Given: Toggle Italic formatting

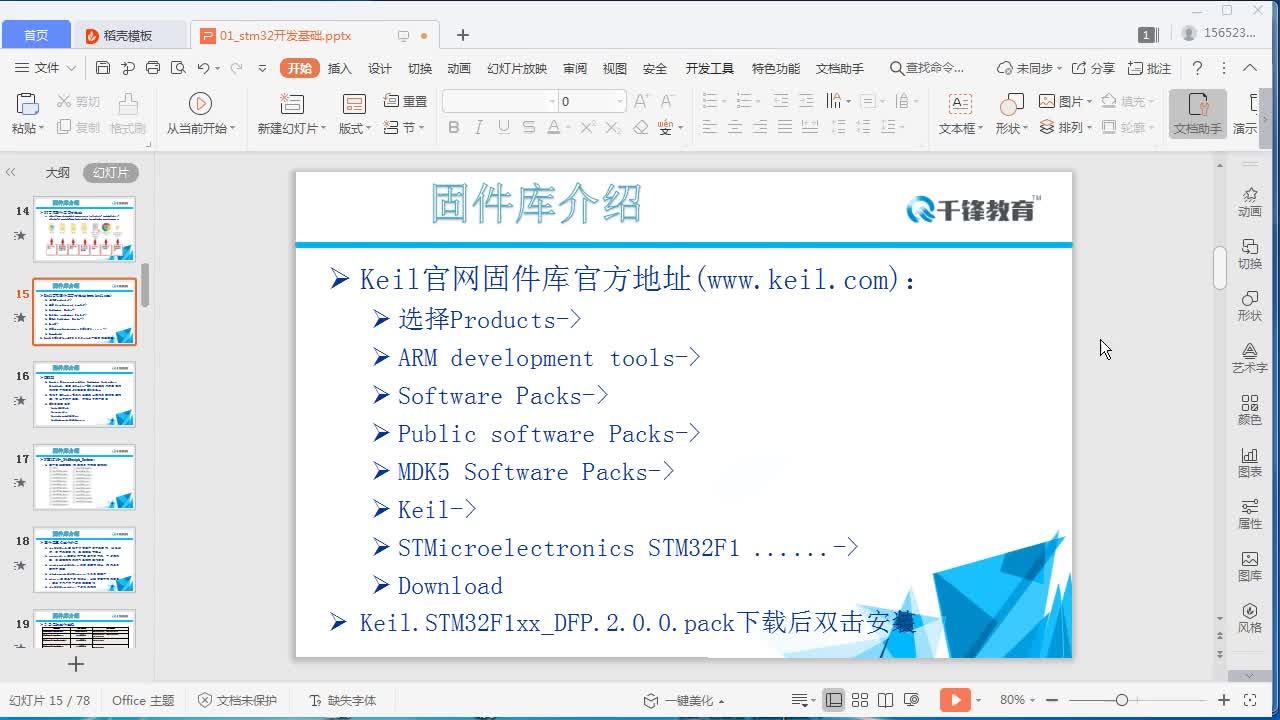Looking at the screenshot, I should pos(479,128).
